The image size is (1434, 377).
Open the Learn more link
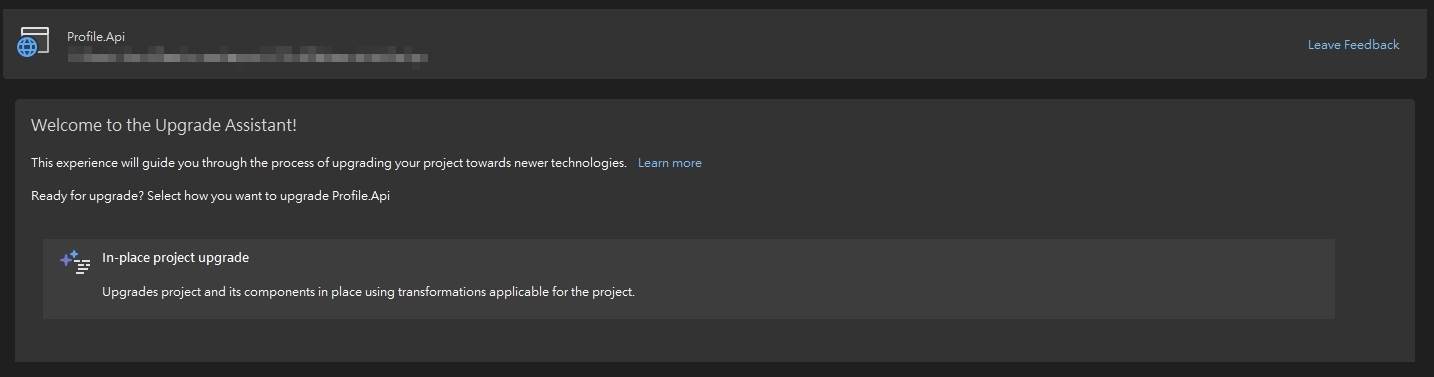(x=669, y=162)
